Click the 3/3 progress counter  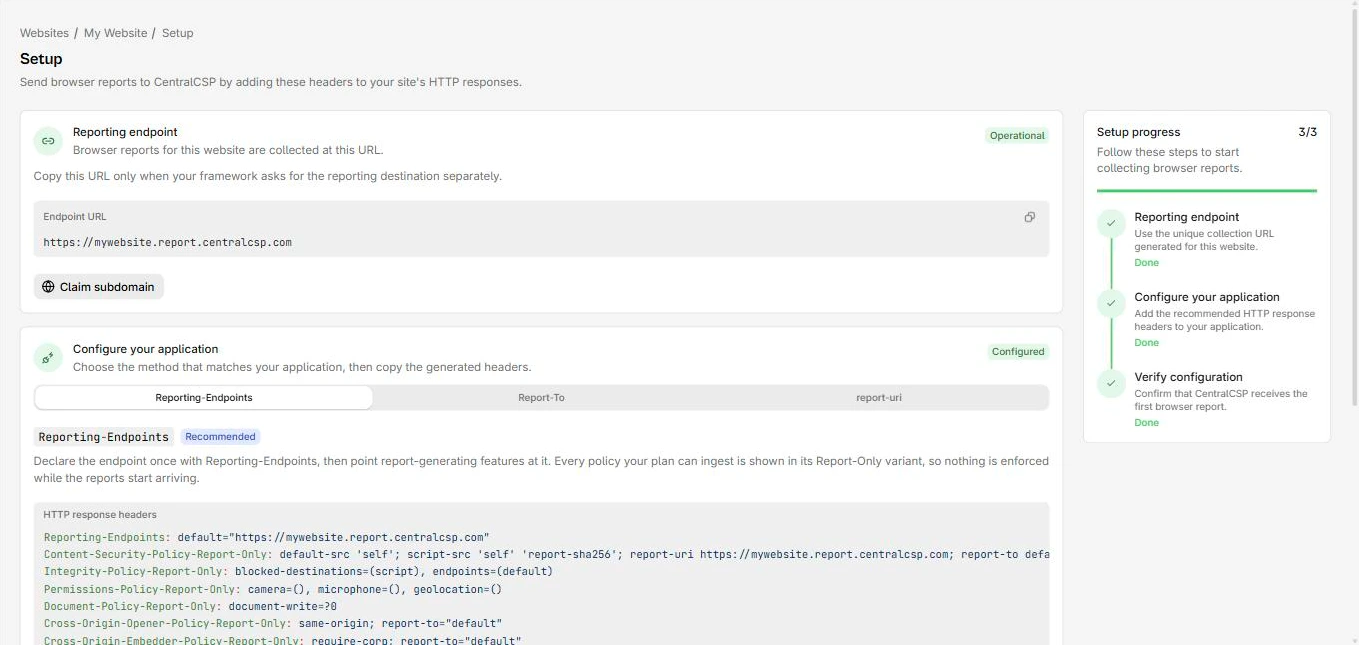1307,132
